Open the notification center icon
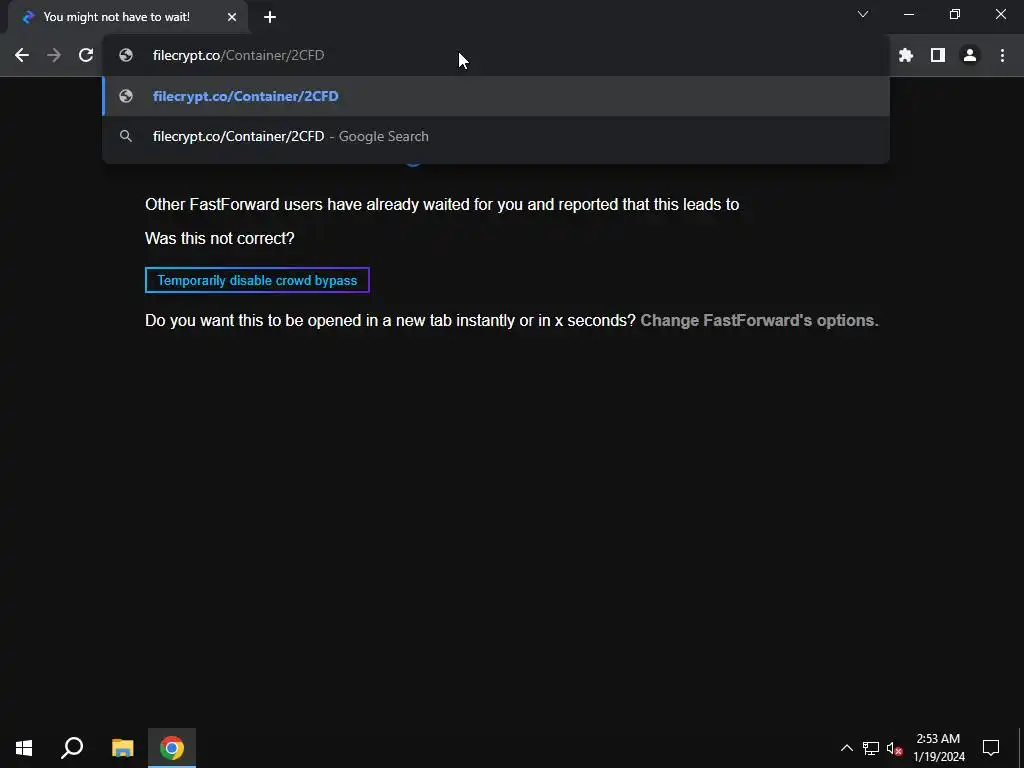This screenshot has width=1024, height=768. tap(991, 748)
